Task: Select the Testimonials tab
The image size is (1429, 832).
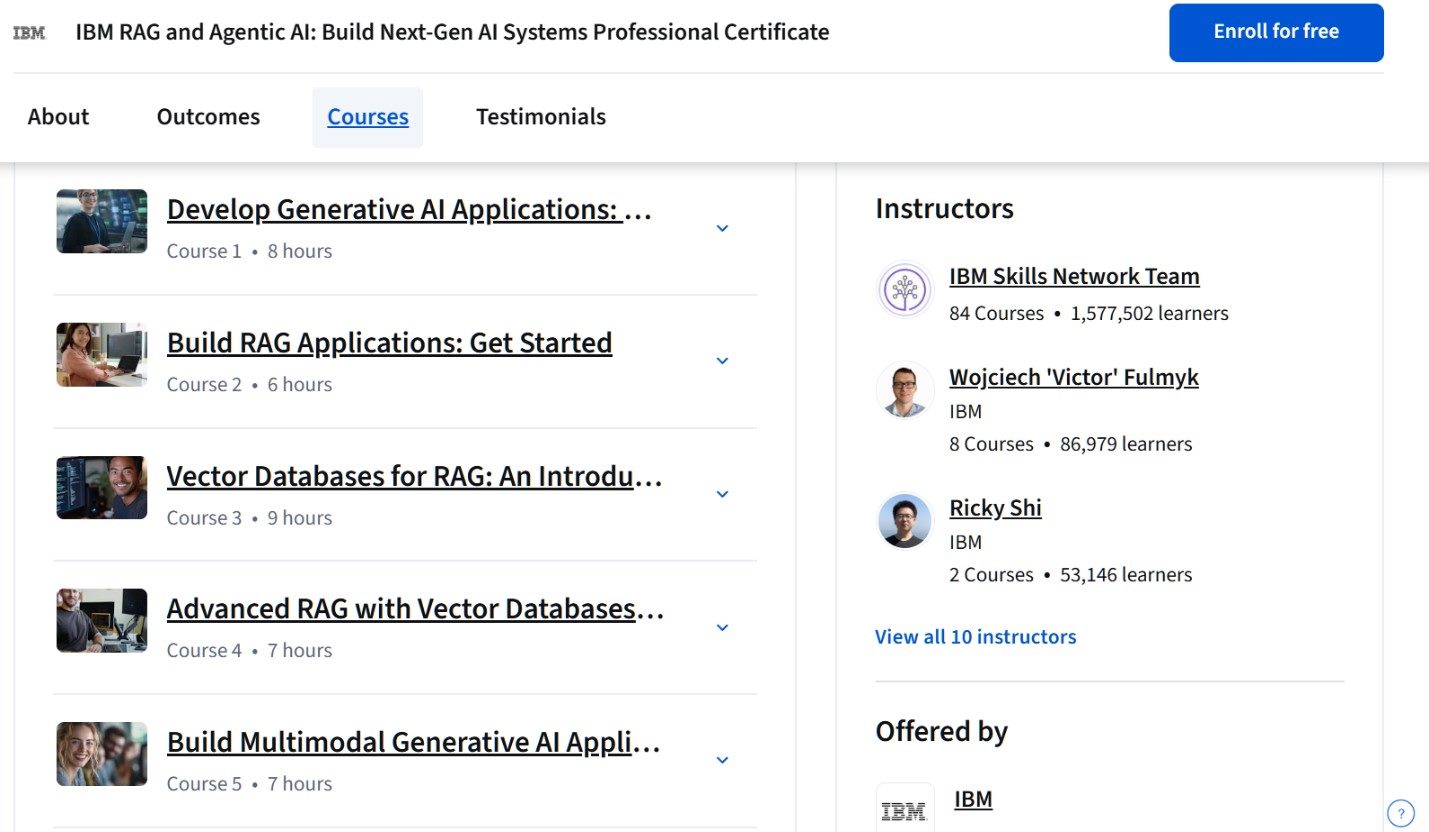Action: click(540, 117)
